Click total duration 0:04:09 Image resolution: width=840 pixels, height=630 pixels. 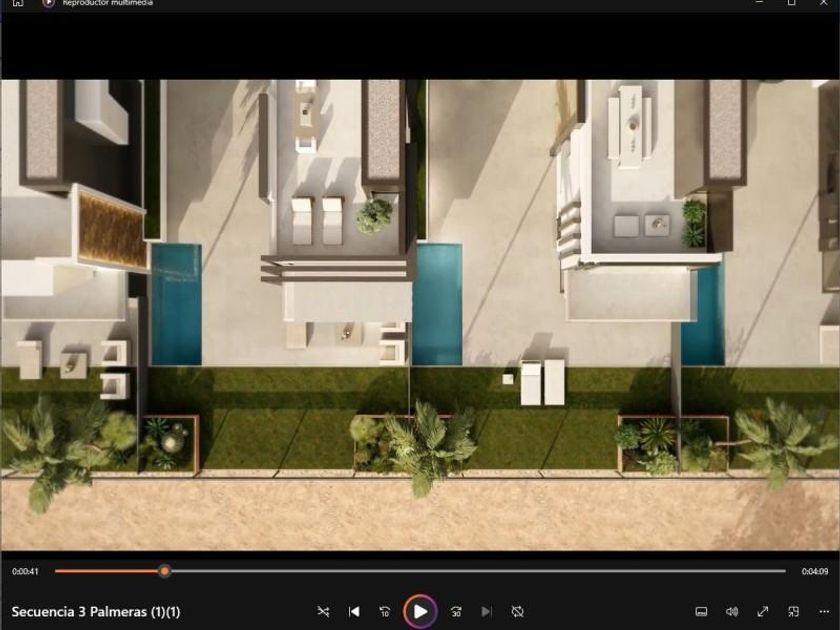(815, 572)
